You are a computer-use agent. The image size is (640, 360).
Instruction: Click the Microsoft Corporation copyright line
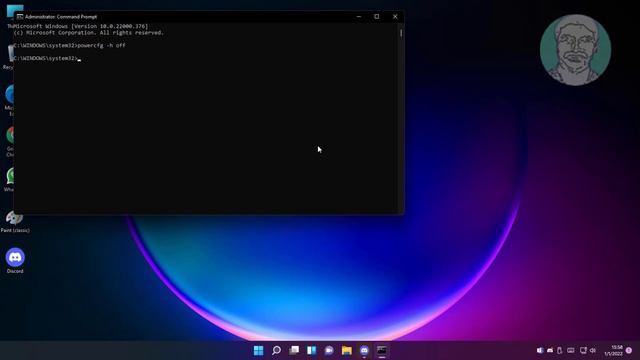tap(89, 33)
